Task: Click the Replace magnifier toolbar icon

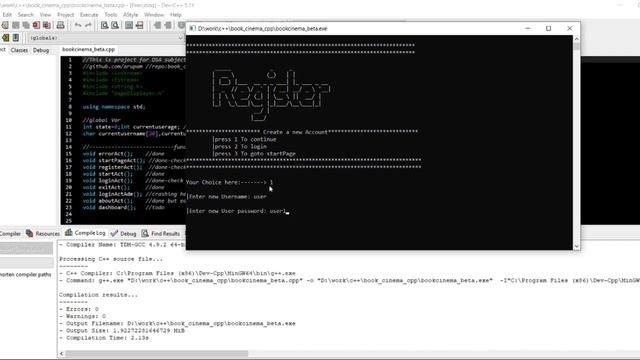Action: click(x=115, y=25)
